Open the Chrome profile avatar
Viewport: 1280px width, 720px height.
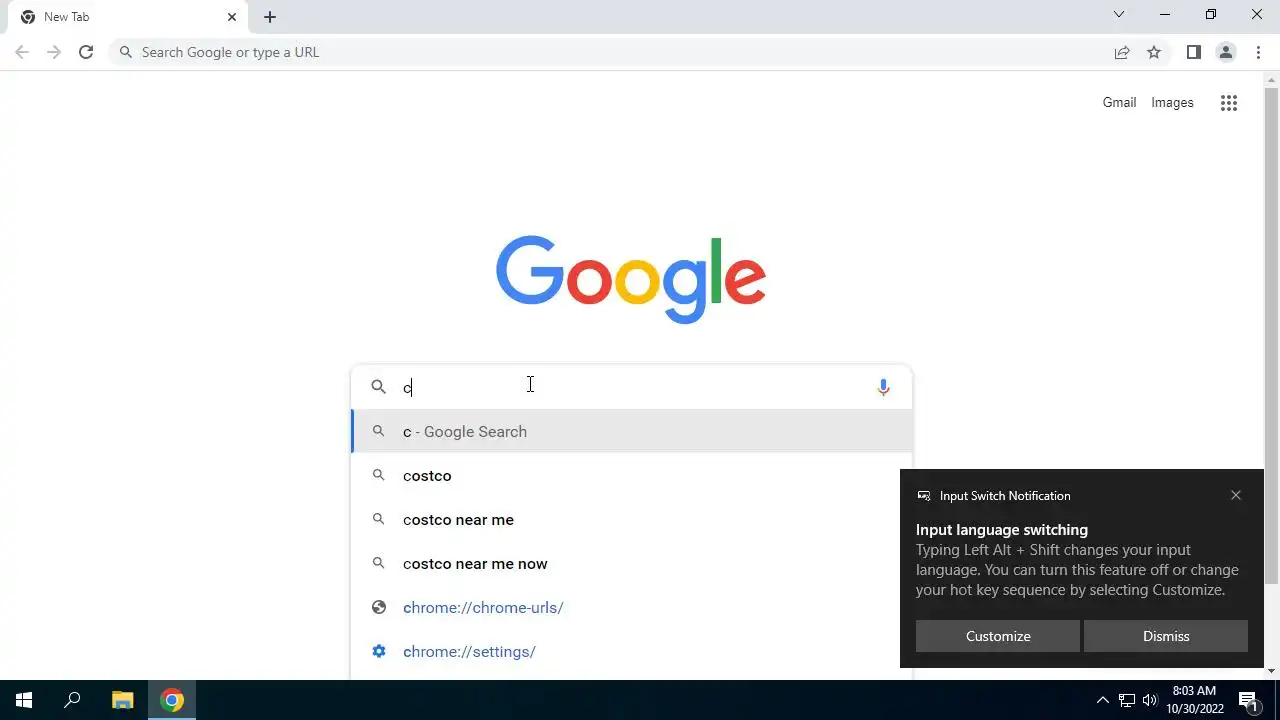click(x=1226, y=52)
